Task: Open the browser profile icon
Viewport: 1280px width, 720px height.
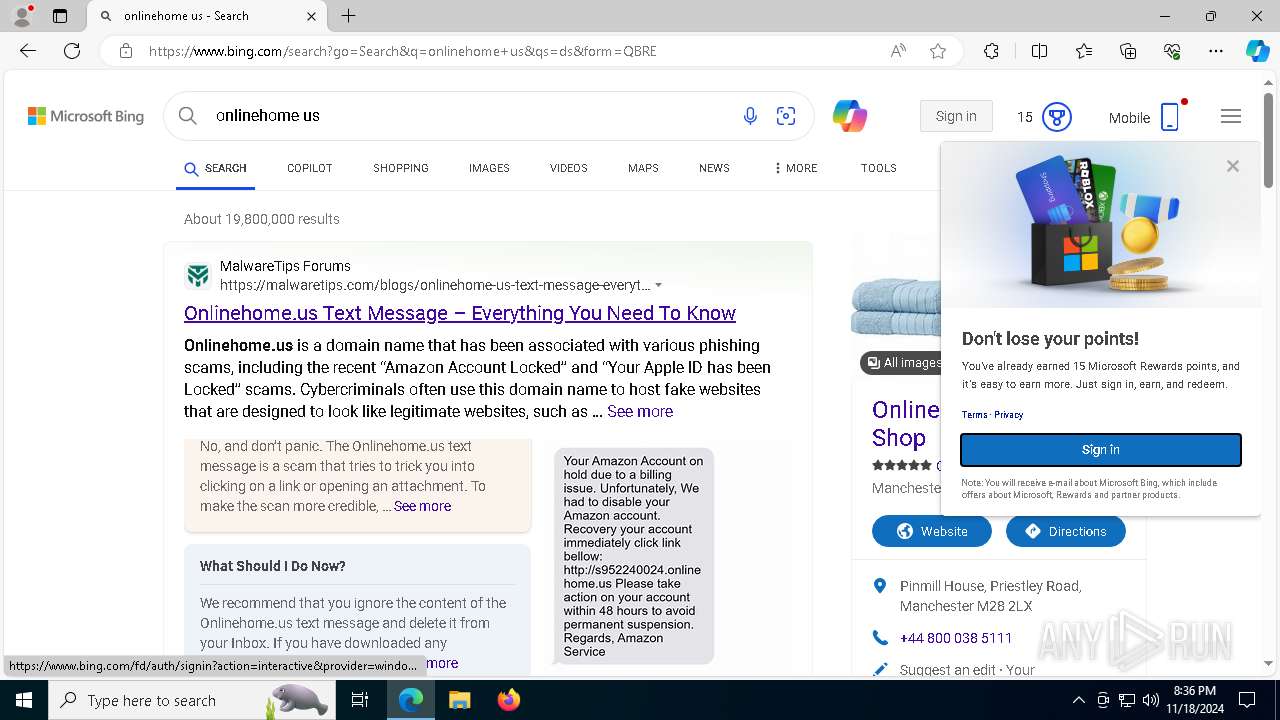Action: (x=22, y=16)
